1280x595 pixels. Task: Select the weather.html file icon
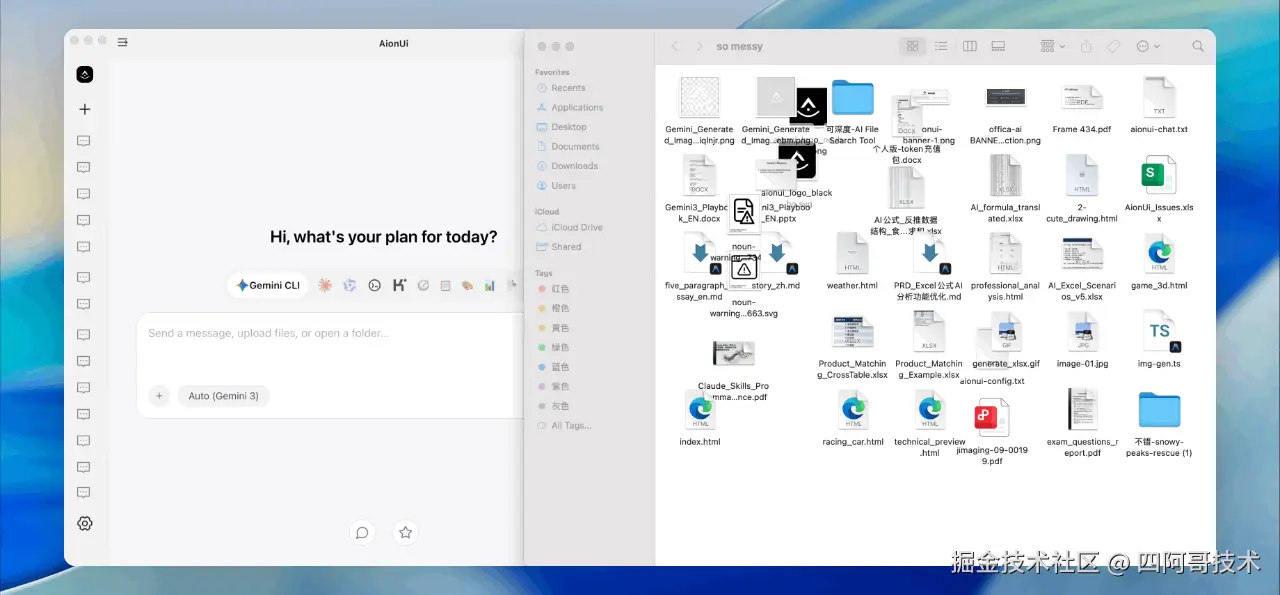852,254
